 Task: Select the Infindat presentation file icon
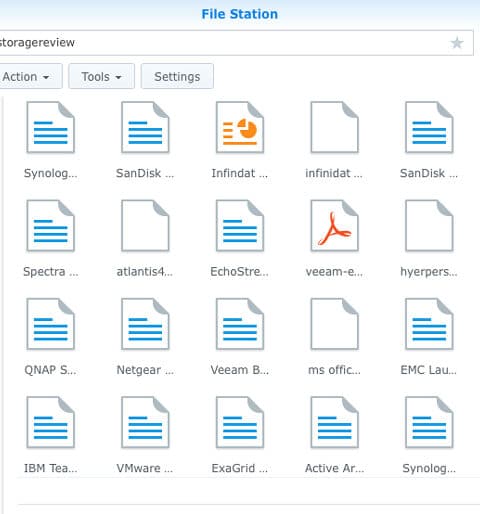240,127
